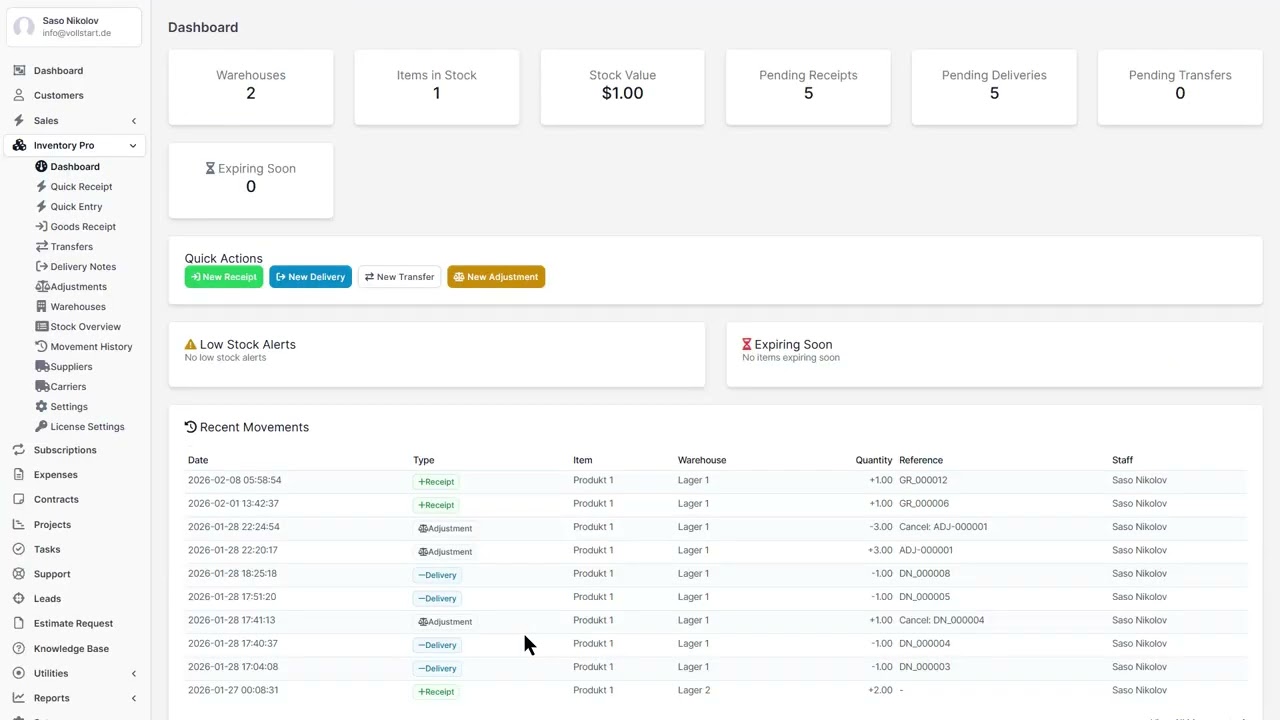Open the Pending Transfers card

(x=1180, y=87)
